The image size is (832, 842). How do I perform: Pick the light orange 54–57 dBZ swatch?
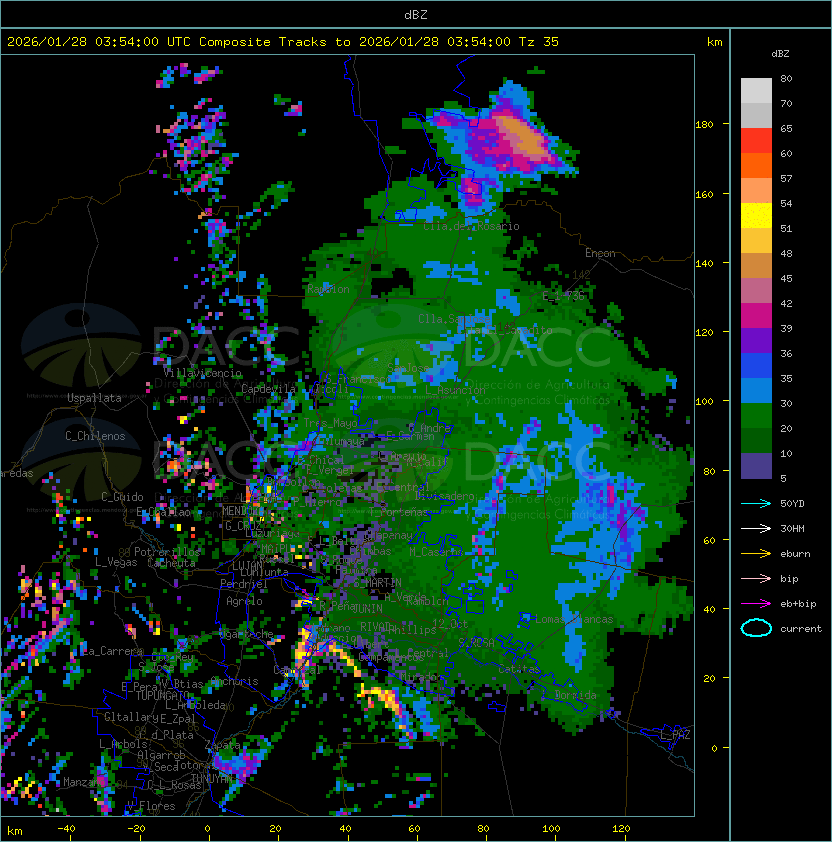tap(756, 191)
